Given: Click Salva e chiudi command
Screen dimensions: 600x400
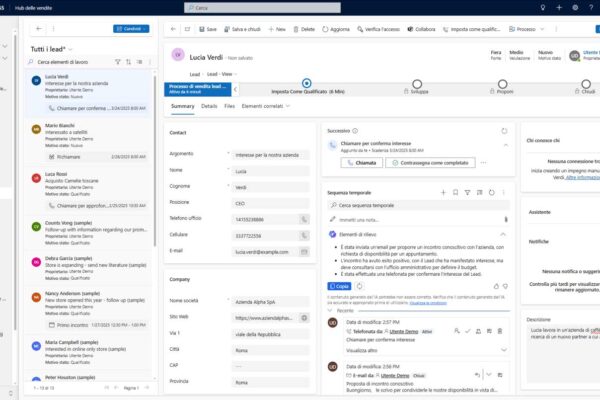Looking at the screenshot, I should click(242, 29).
